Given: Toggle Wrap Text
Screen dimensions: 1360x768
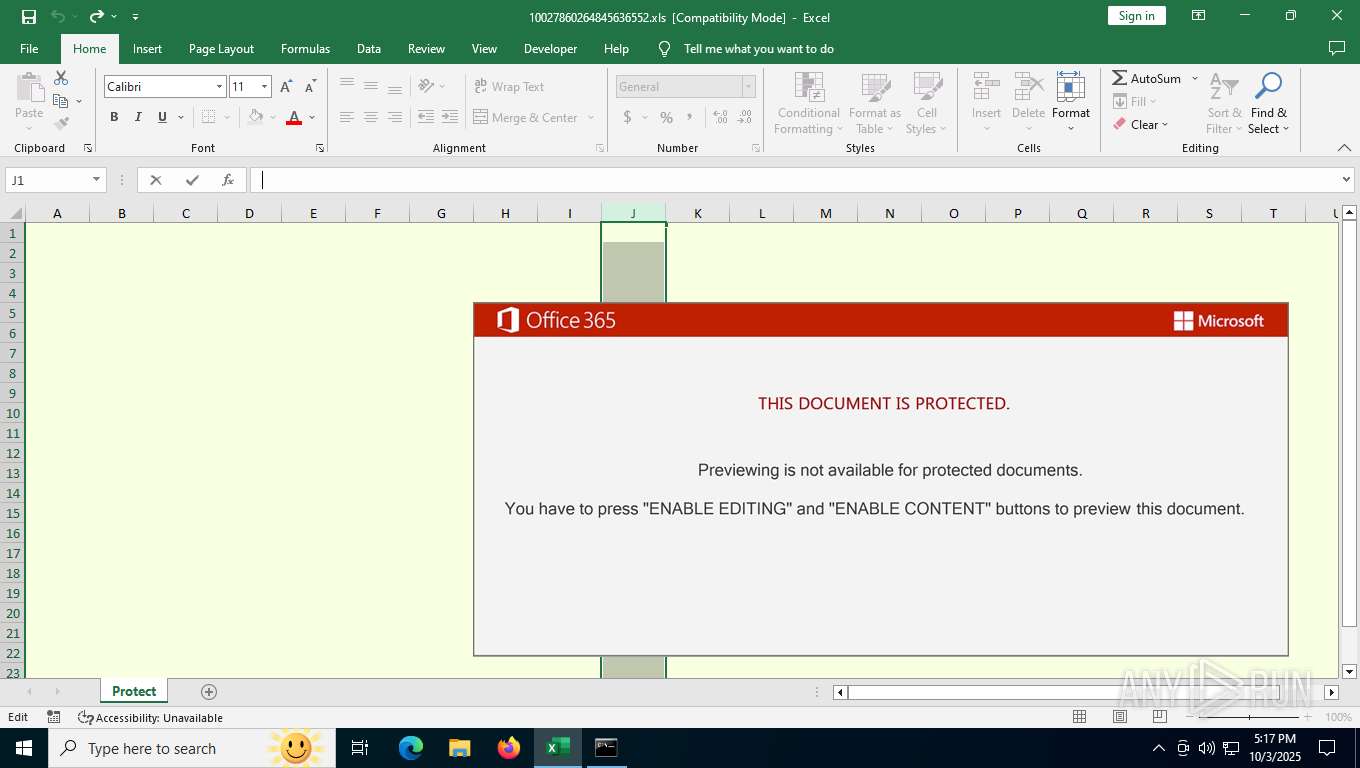Looking at the screenshot, I should coord(509,87).
